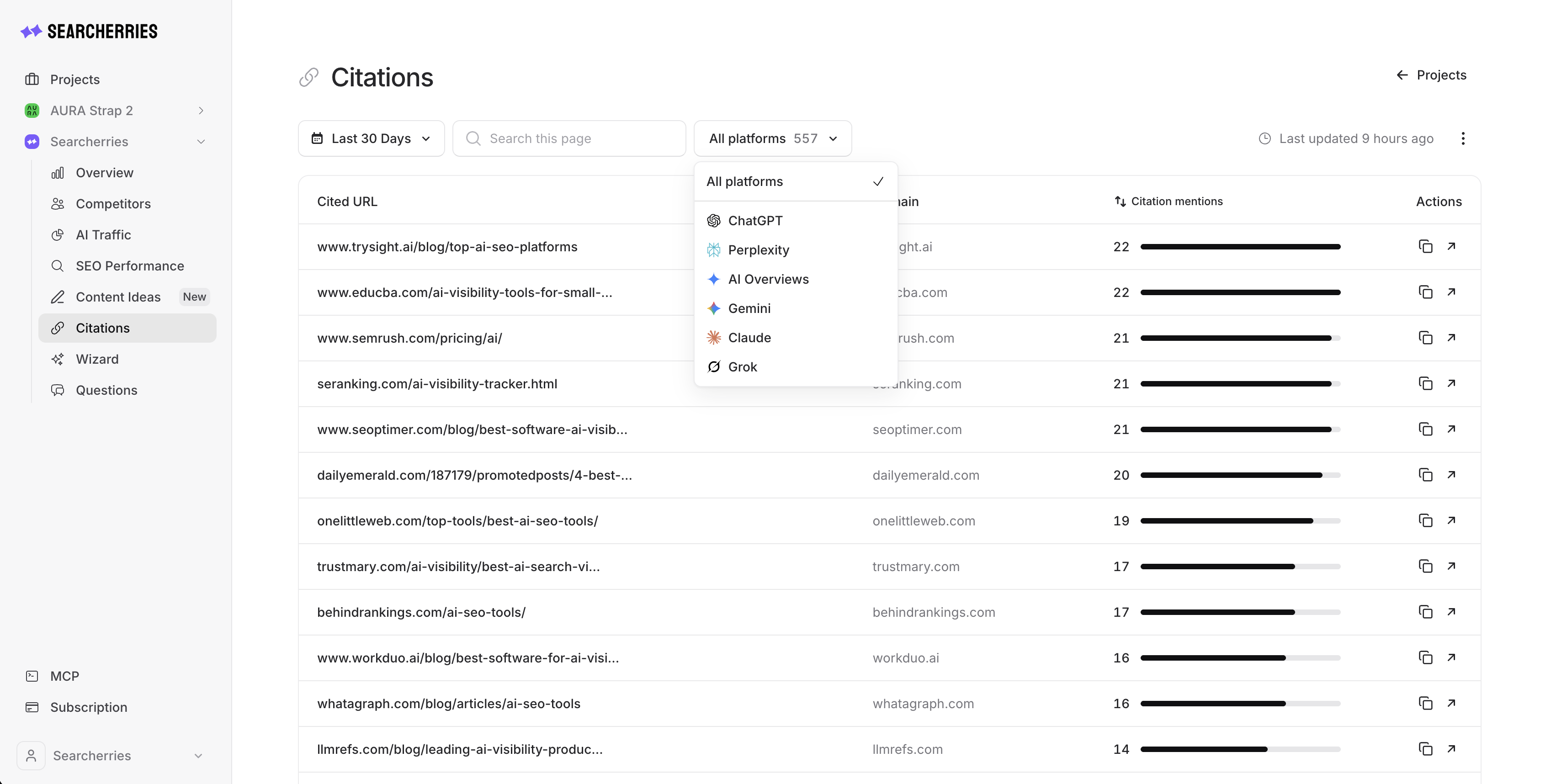Copy the llmrefs.com URL
Image resolution: width=1551 pixels, height=784 pixels.
pos(1425,750)
